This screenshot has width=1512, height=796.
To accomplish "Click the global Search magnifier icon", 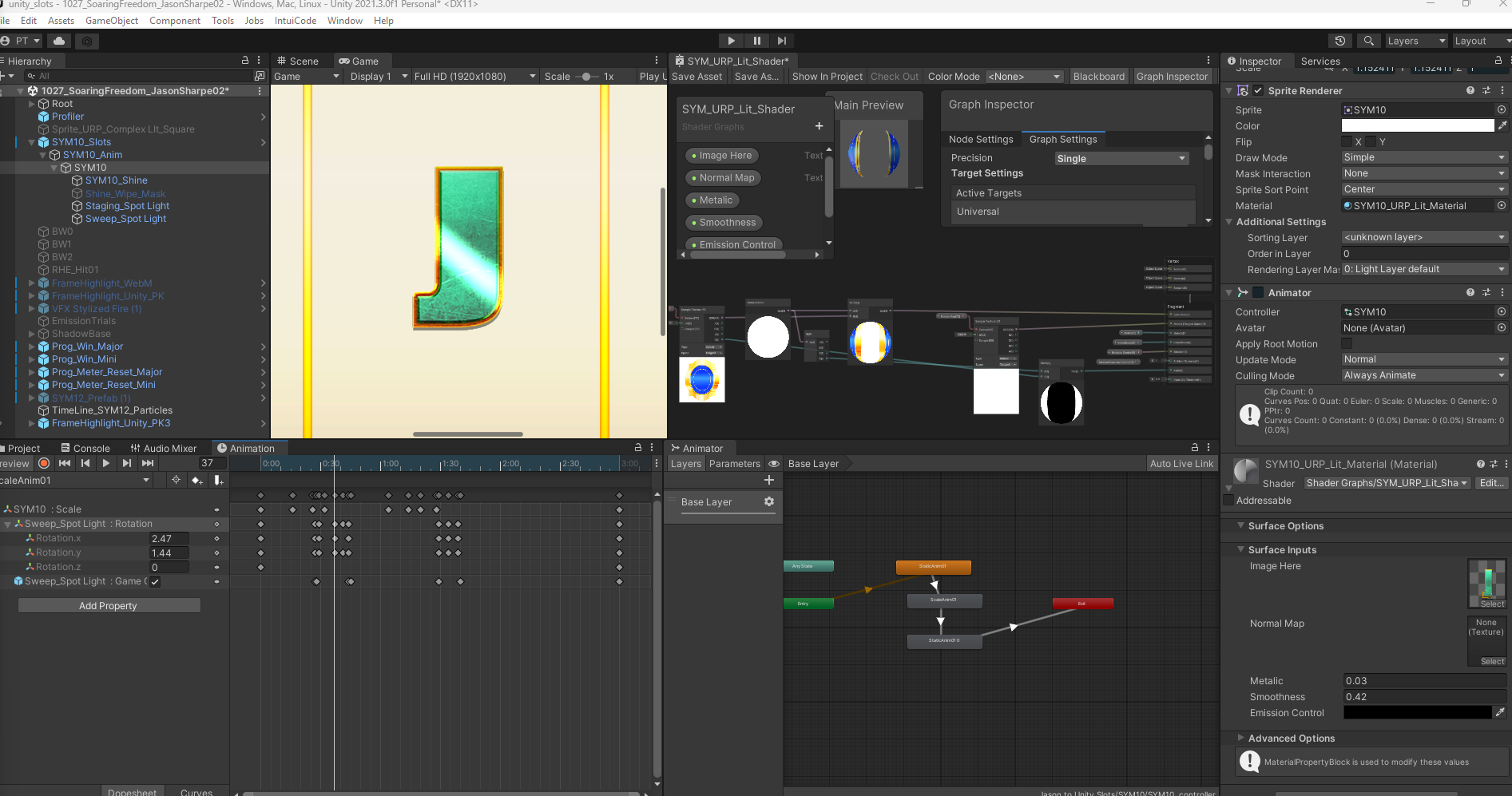I will 1368,41.
